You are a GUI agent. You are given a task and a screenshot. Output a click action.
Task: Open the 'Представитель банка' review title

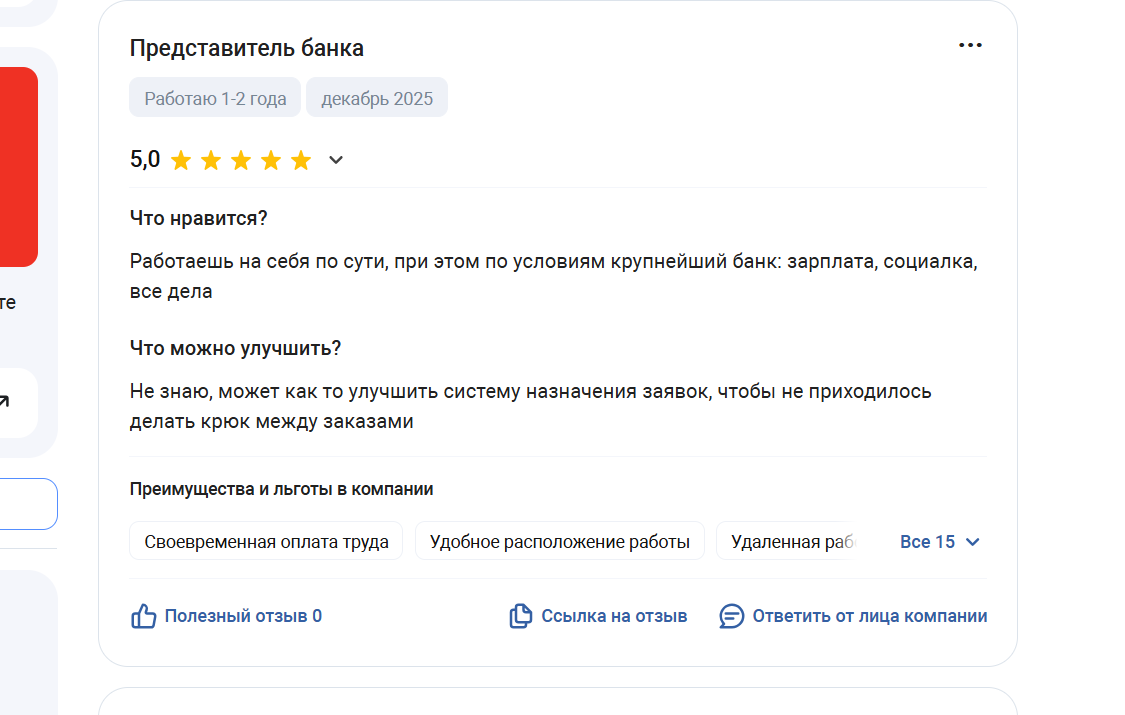(247, 48)
